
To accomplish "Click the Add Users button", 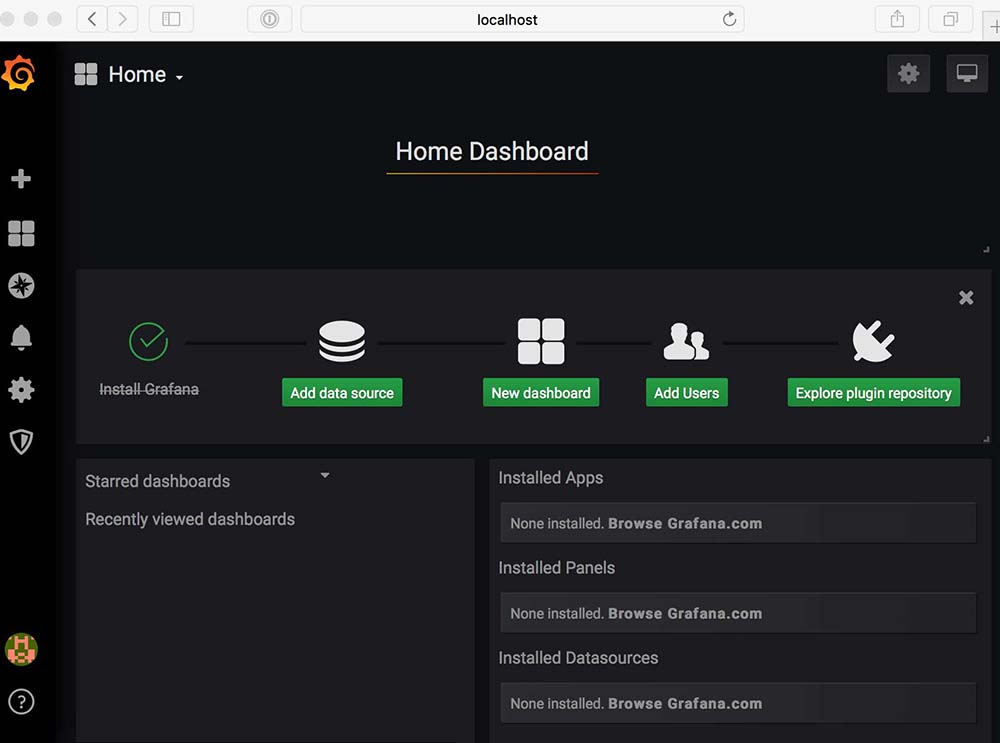I will (x=686, y=393).
